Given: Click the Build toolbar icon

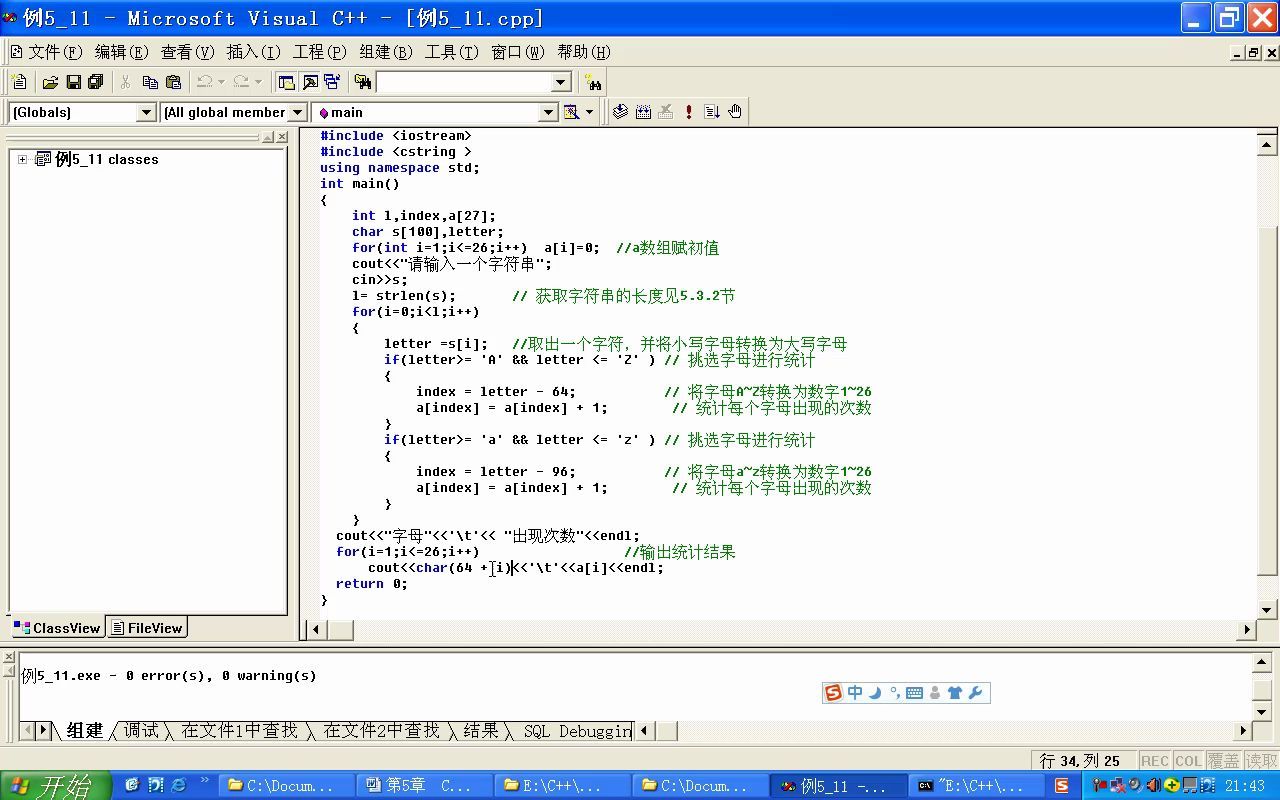Looking at the screenshot, I should [643, 112].
